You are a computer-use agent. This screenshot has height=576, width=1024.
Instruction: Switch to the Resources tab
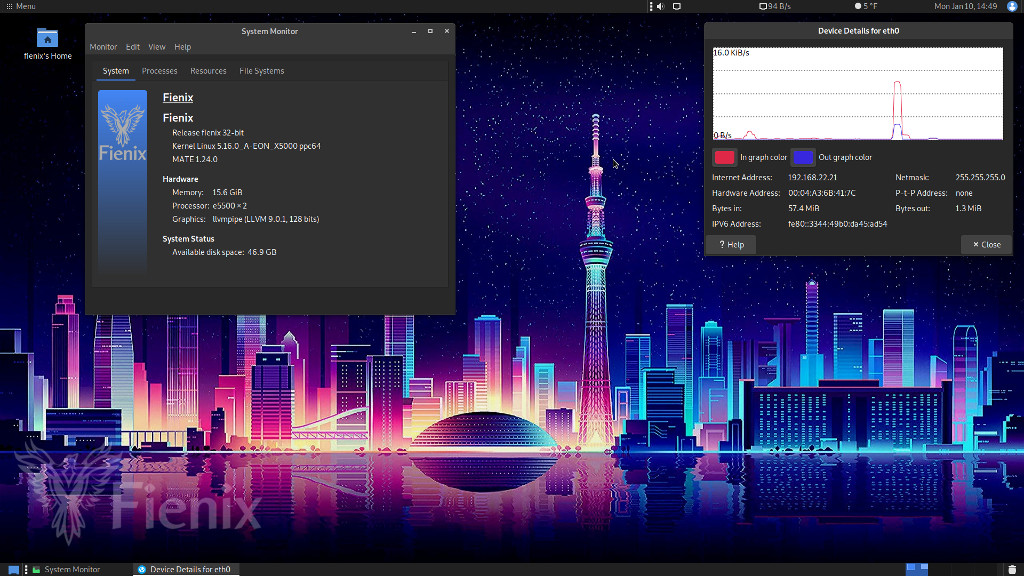click(208, 71)
